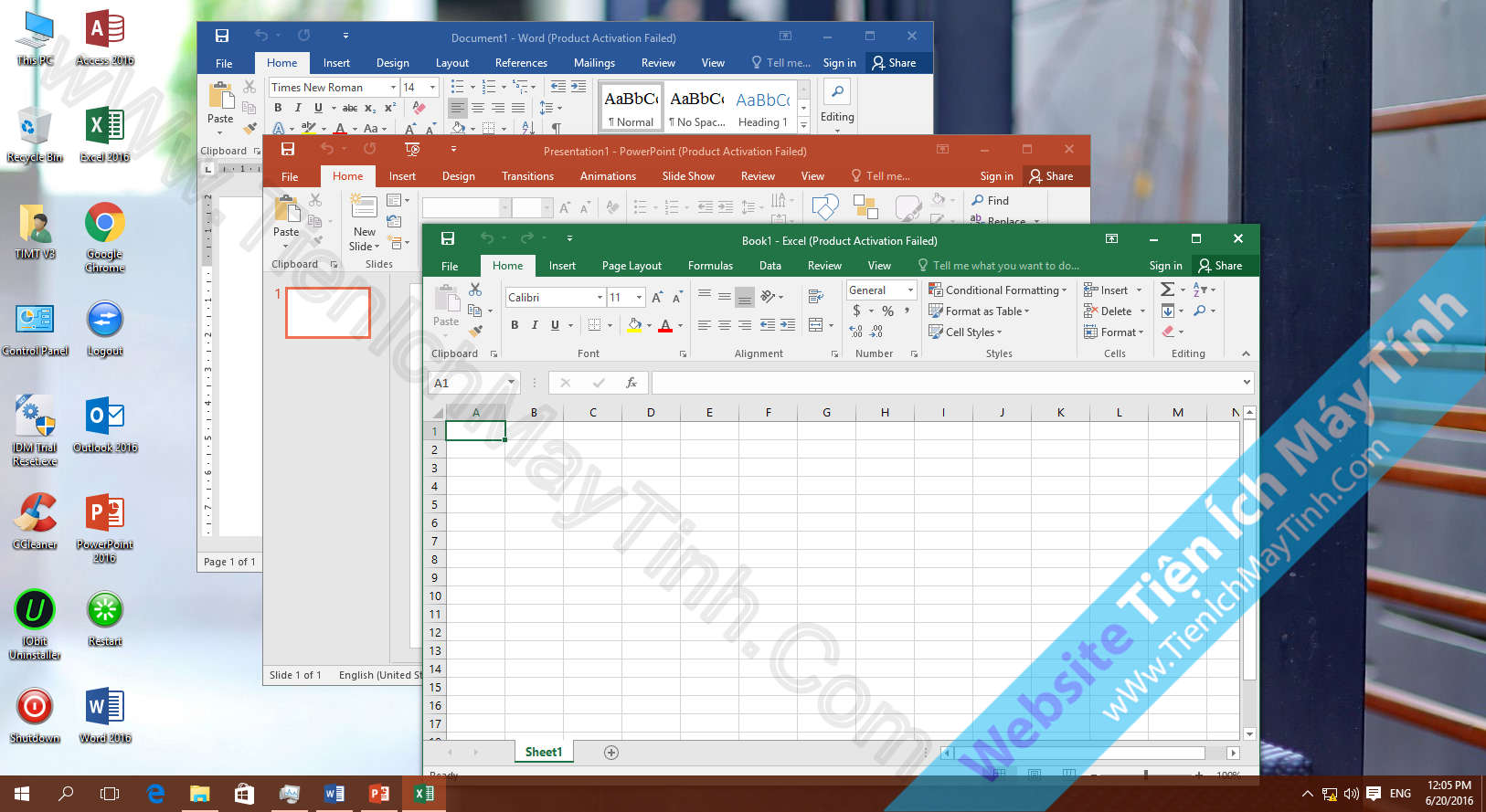Select the Sheet1 tab
The height and width of the screenshot is (812, 1486).
click(544, 753)
